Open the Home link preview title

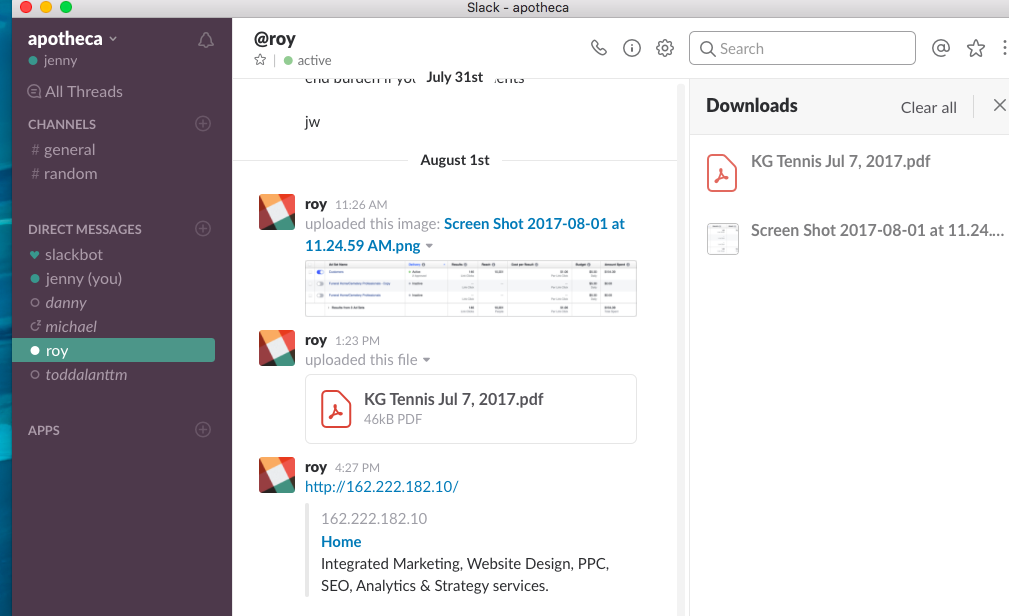(x=341, y=542)
